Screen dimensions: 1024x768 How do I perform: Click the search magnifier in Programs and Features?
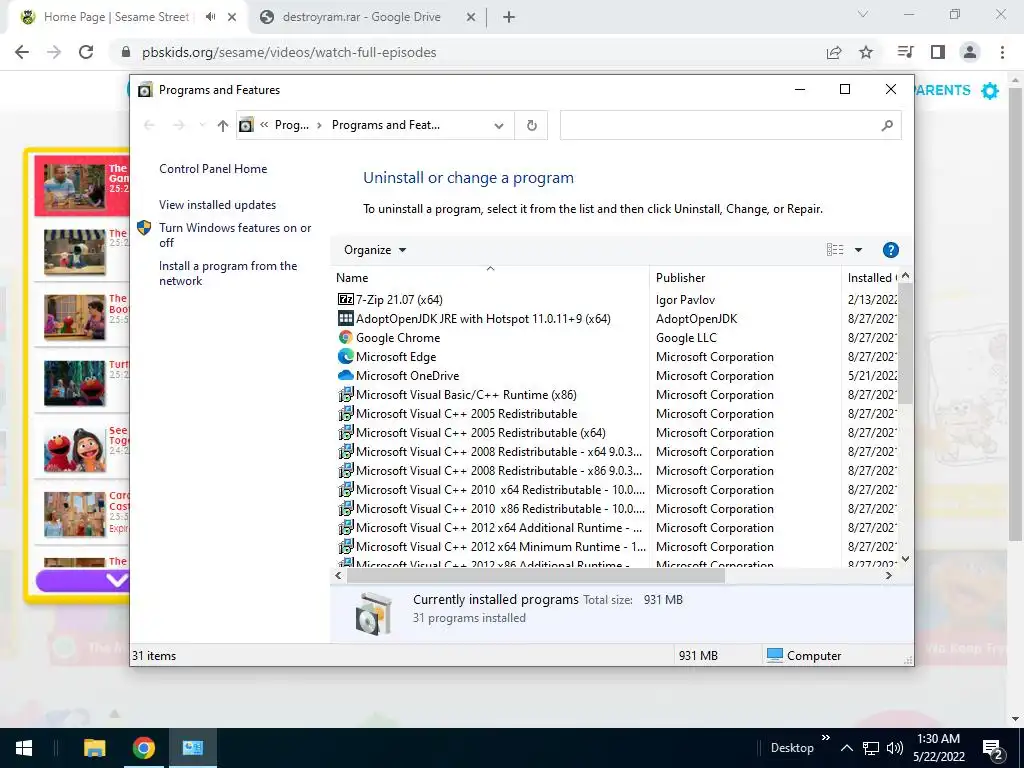[886, 125]
